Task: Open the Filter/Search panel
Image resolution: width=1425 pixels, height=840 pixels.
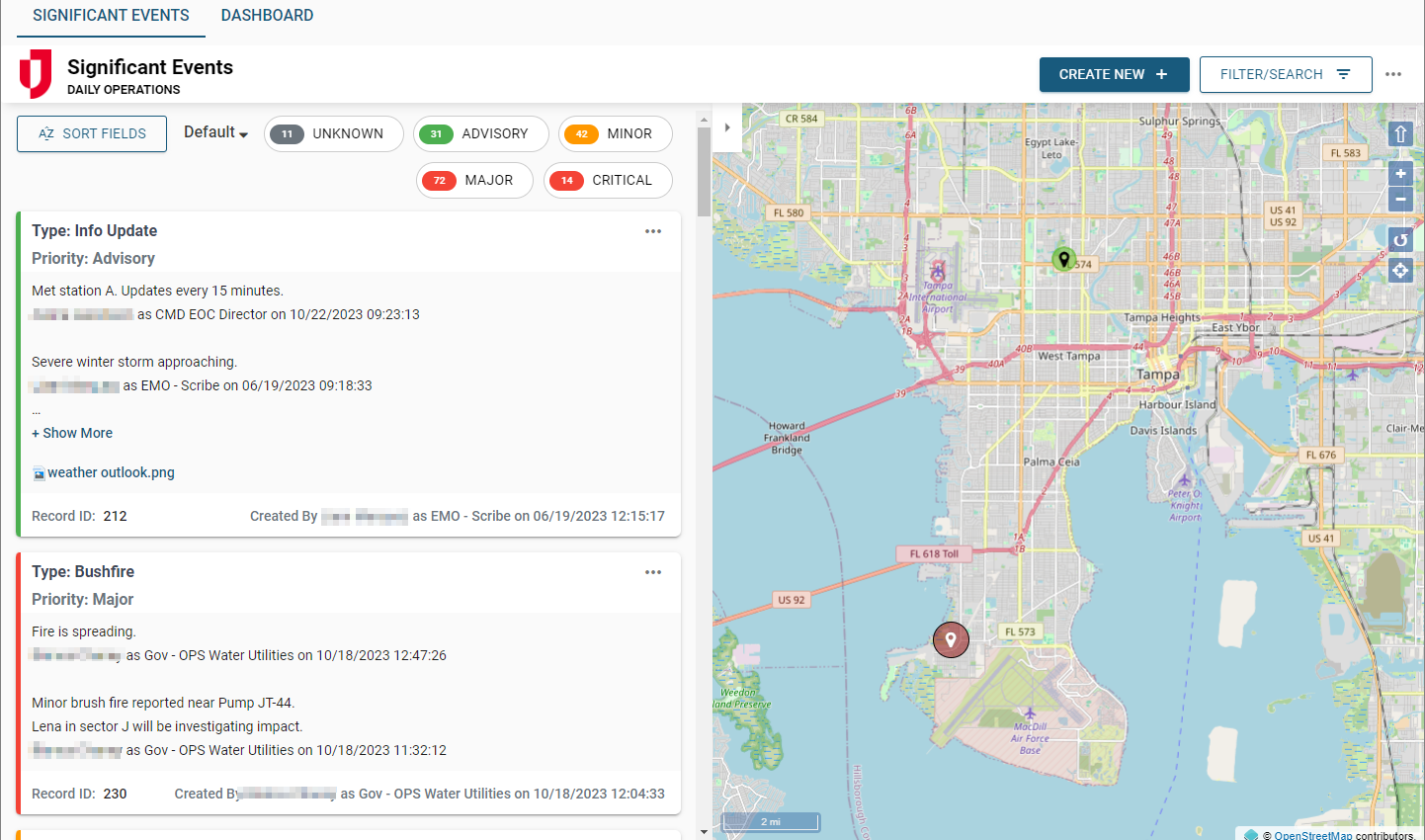Action: coord(1285,74)
